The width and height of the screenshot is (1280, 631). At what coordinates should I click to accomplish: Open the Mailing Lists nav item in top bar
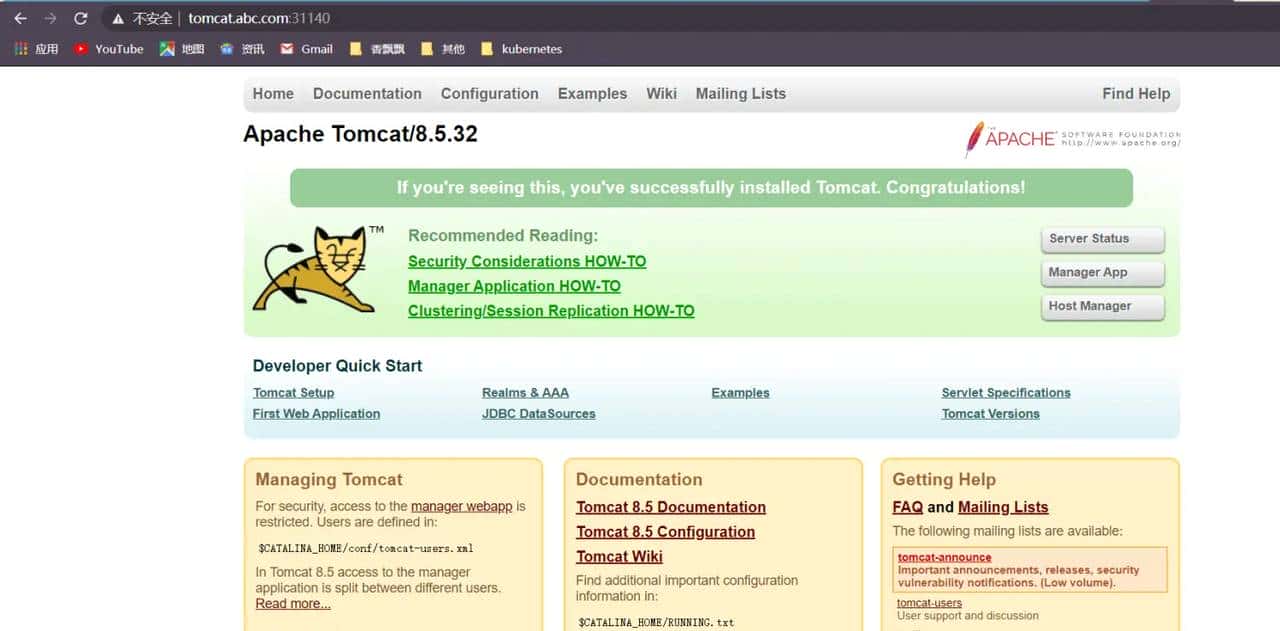tap(741, 94)
